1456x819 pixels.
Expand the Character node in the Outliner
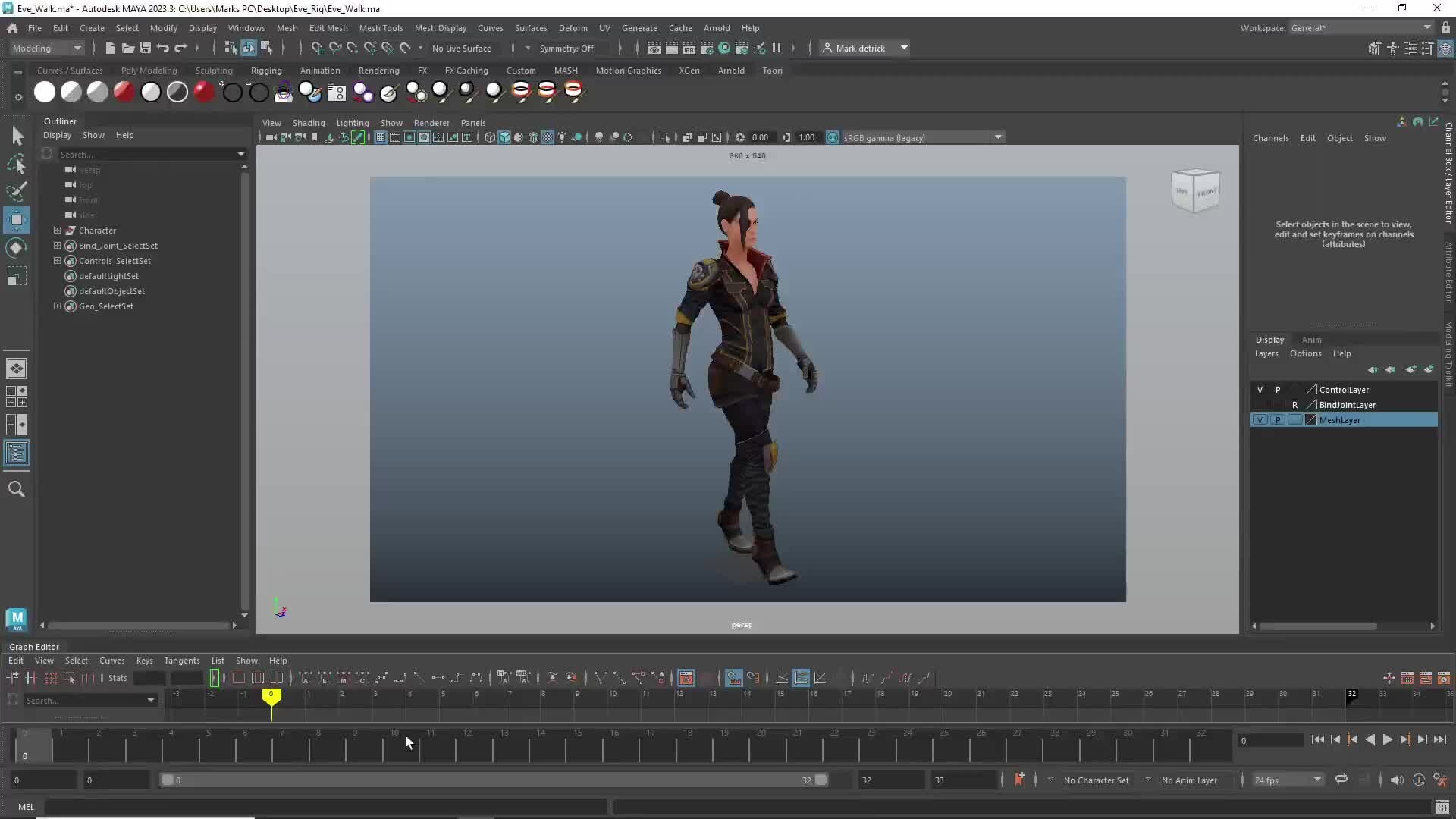[x=57, y=231]
